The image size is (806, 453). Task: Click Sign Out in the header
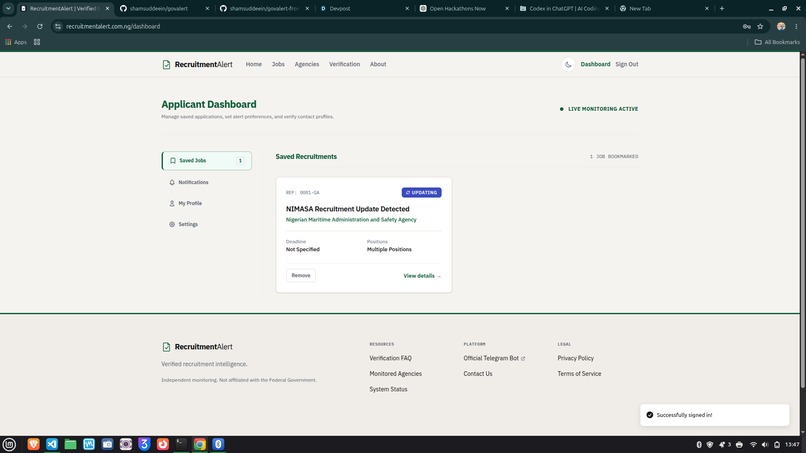(627, 64)
